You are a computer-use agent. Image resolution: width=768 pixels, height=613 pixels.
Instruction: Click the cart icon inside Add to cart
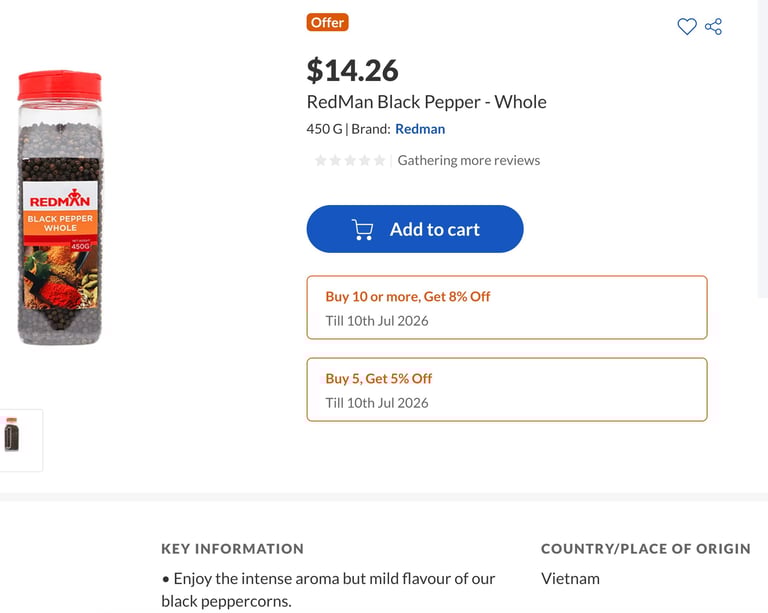click(363, 230)
